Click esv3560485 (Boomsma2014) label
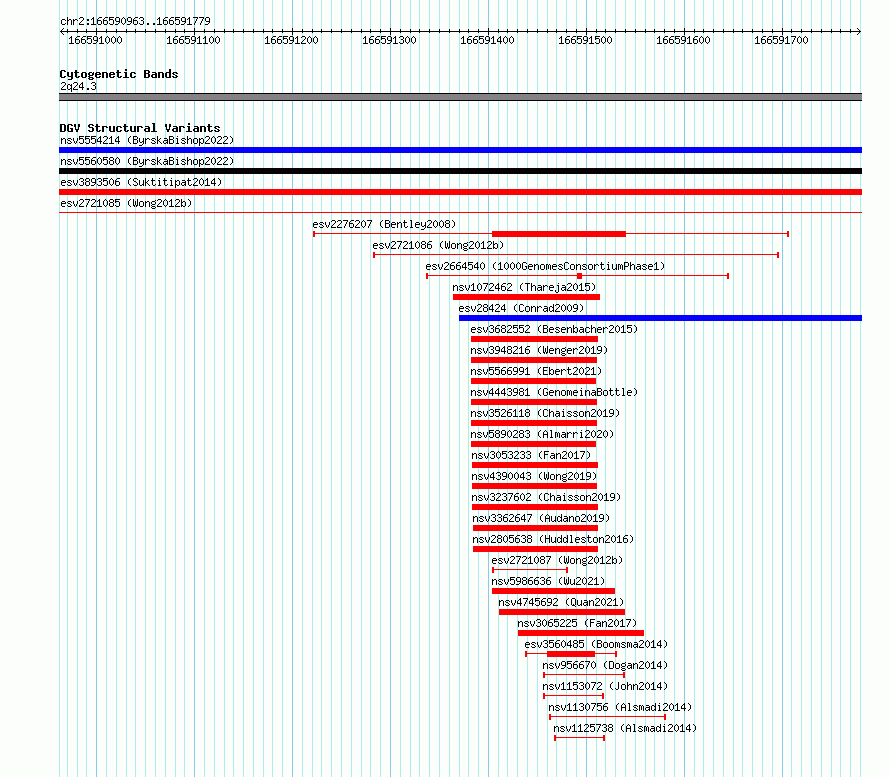 (x=596, y=644)
